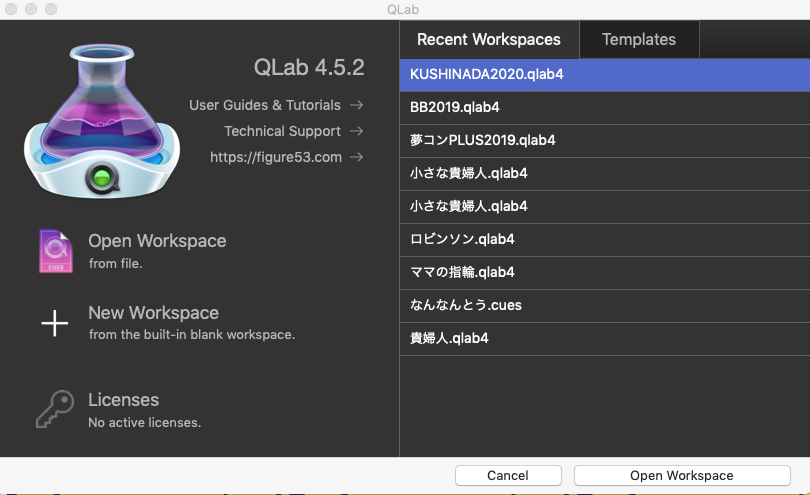The height and width of the screenshot is (495, 810).
Task: Switch to the Recent Workspaces tab
Action: coord(489,39)
